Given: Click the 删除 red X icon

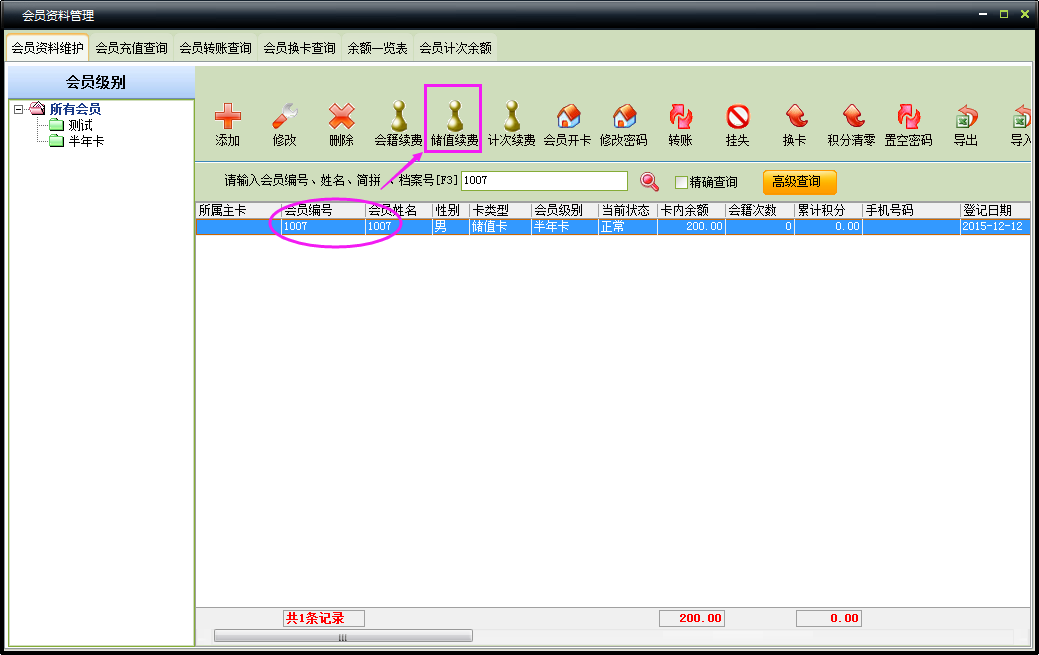Looking at the screenshot, I should pos(341,117).
